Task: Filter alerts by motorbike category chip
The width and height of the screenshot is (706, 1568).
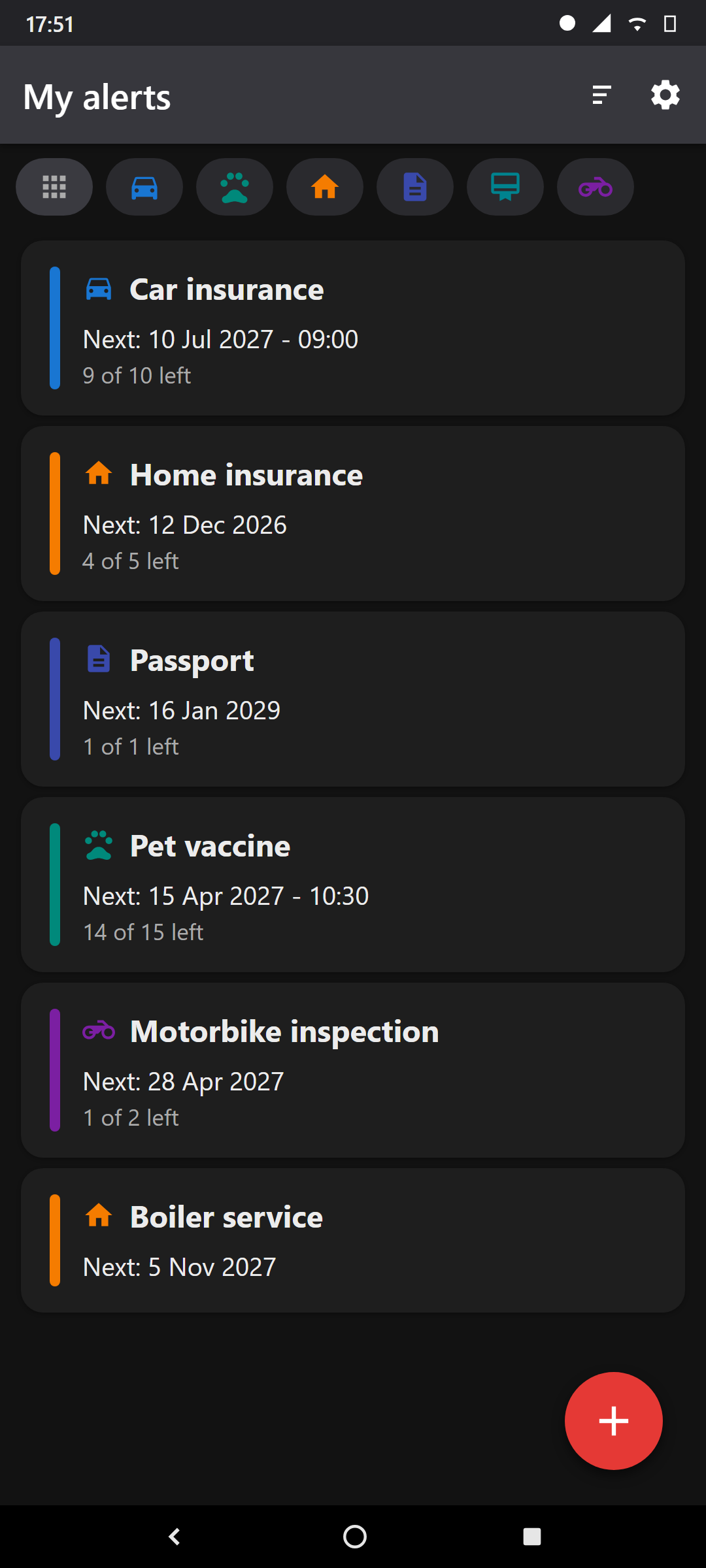Action: point(596,187)
